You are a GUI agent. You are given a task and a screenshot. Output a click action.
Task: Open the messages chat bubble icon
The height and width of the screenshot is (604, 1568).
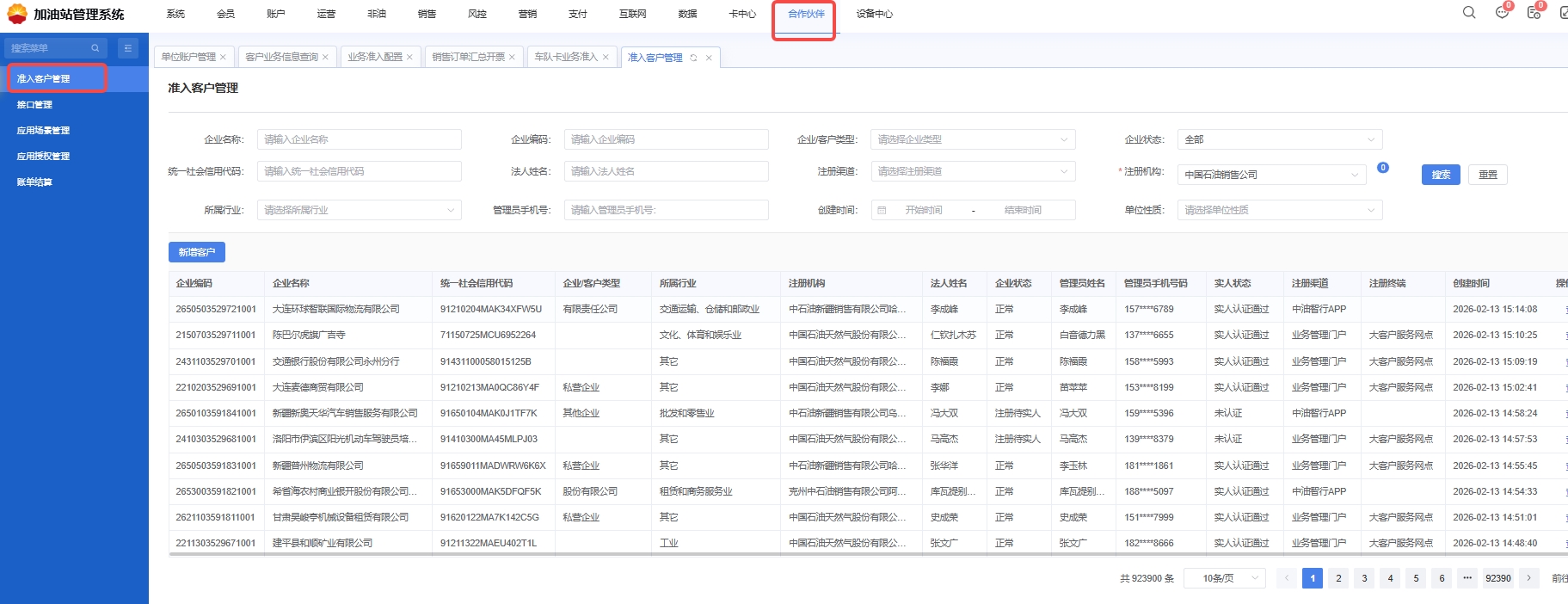[1502, 12]
